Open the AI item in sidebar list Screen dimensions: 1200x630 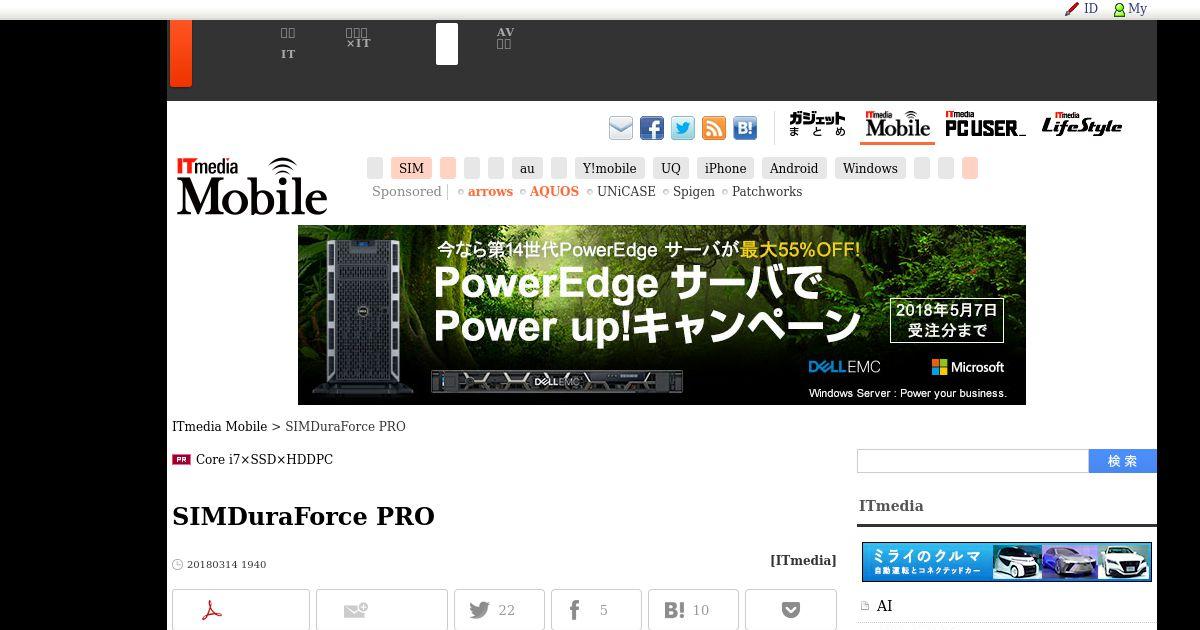pos(884,606)
